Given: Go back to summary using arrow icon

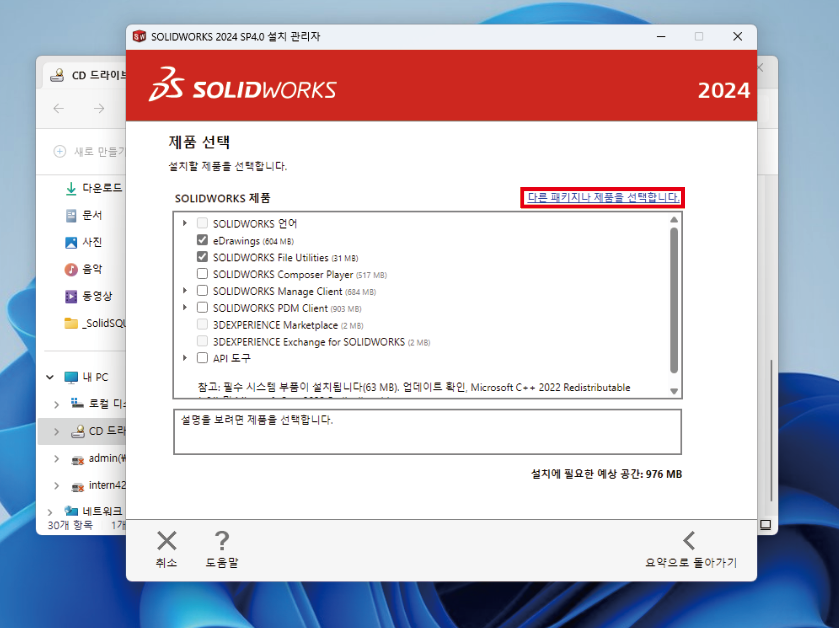Looking at the screenshot, I should [689, 541].
